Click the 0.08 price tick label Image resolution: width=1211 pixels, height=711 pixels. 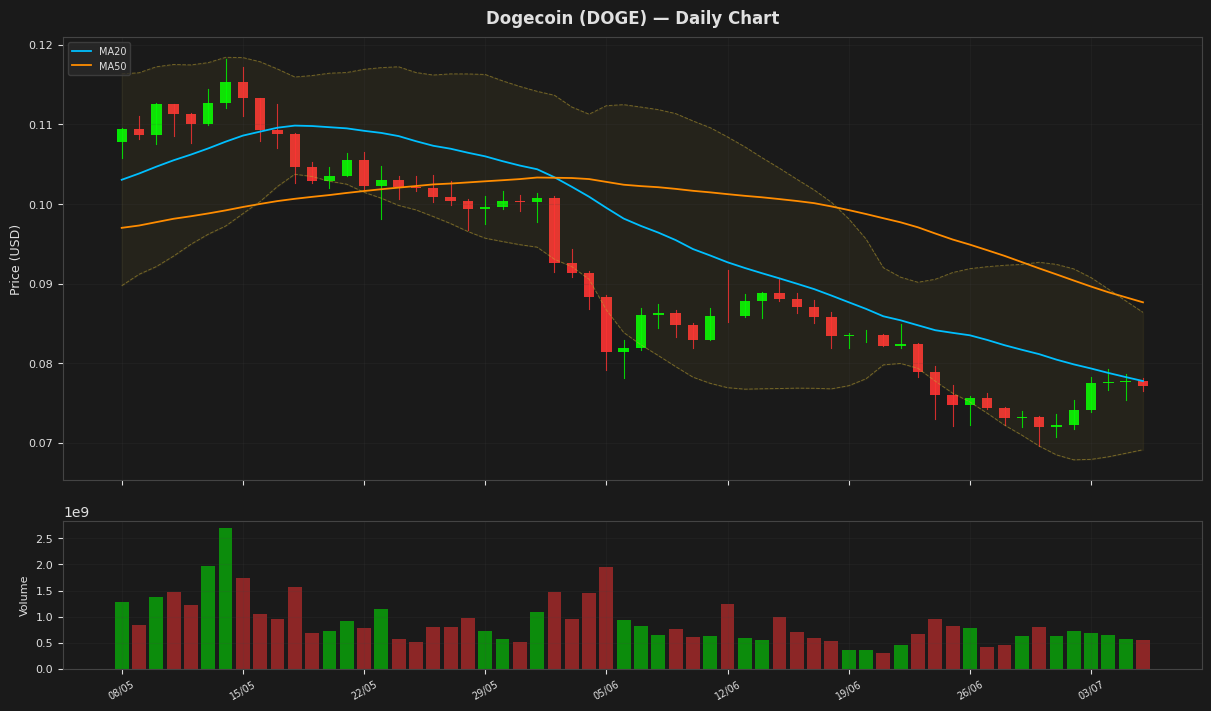41,364
